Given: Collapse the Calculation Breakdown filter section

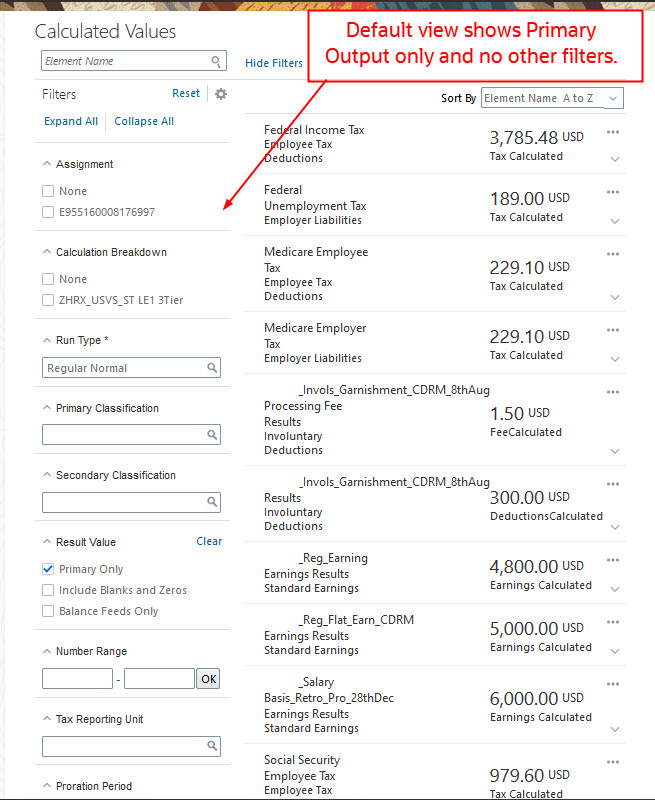Looking at the screenshot, I should point(46,252).
